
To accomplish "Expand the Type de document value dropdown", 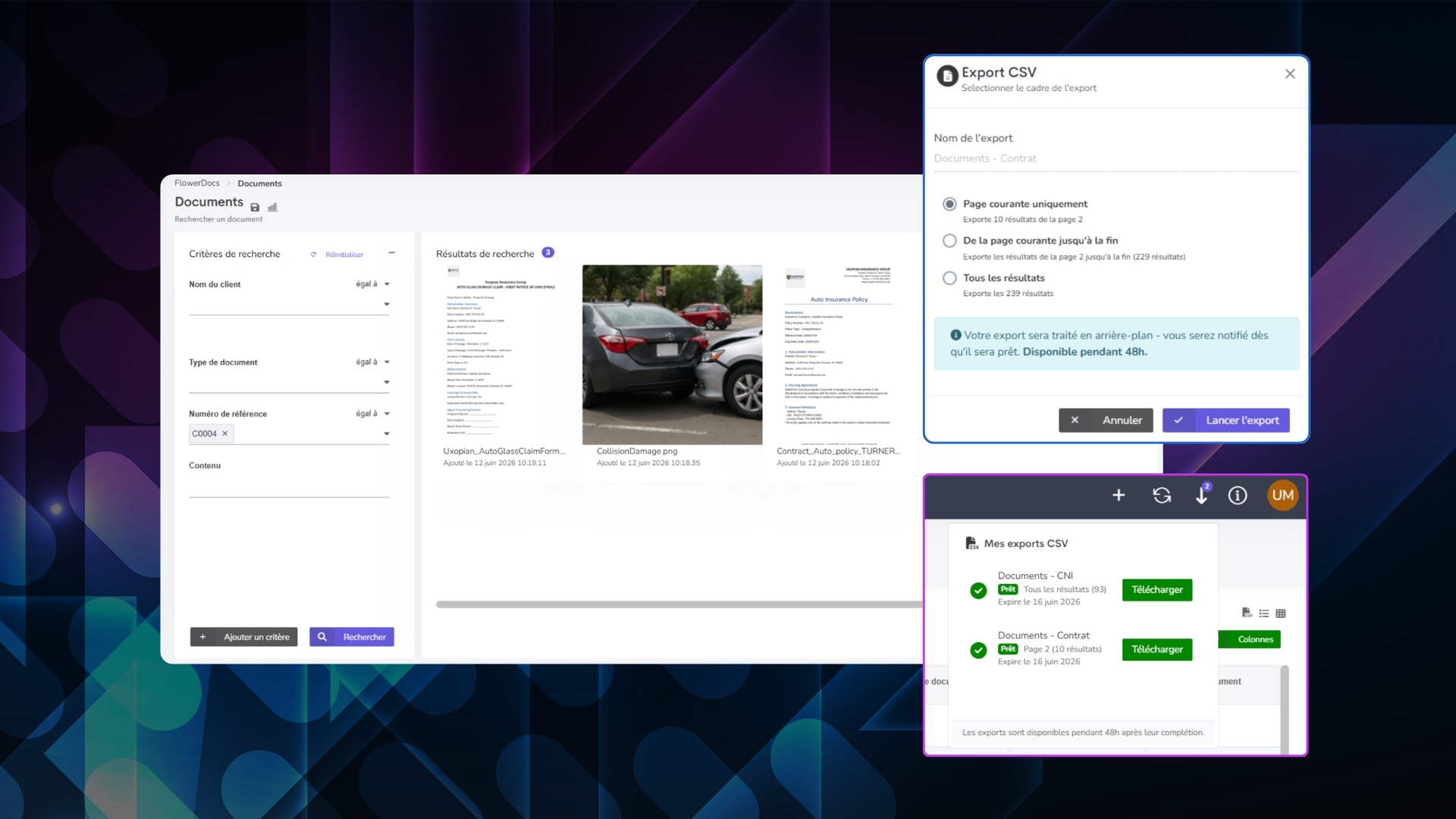I will pos(387,383).
